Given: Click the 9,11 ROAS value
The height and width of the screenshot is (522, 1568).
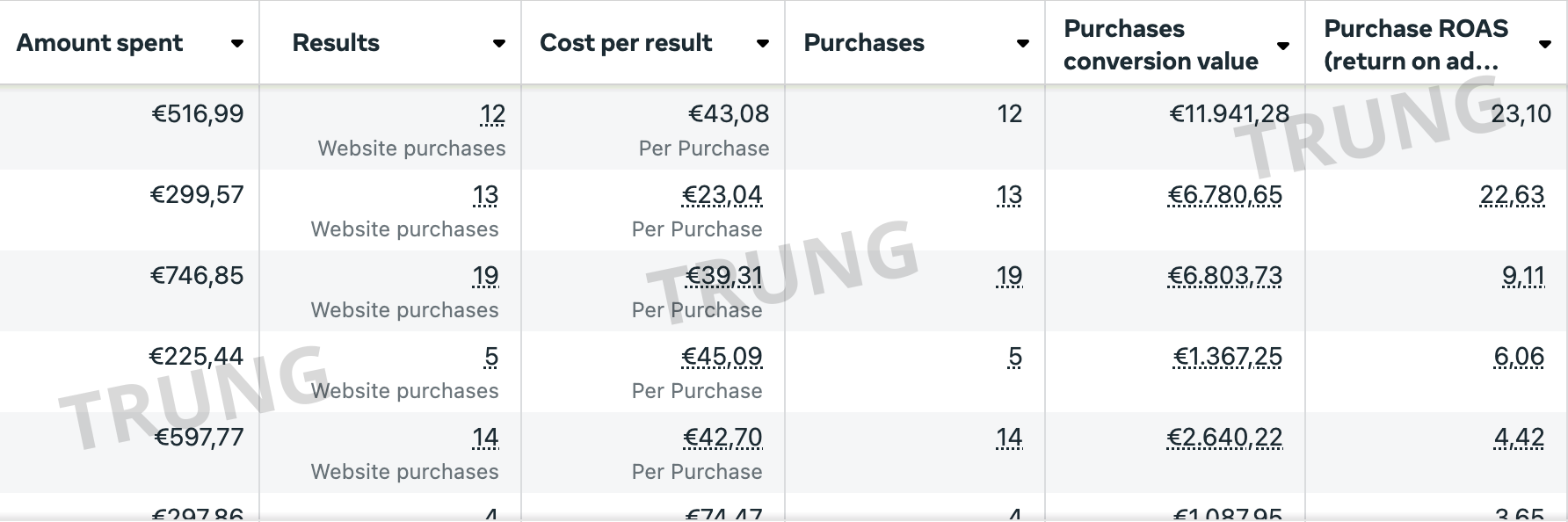Looking at the screenshot, I should click(1523, 276).
